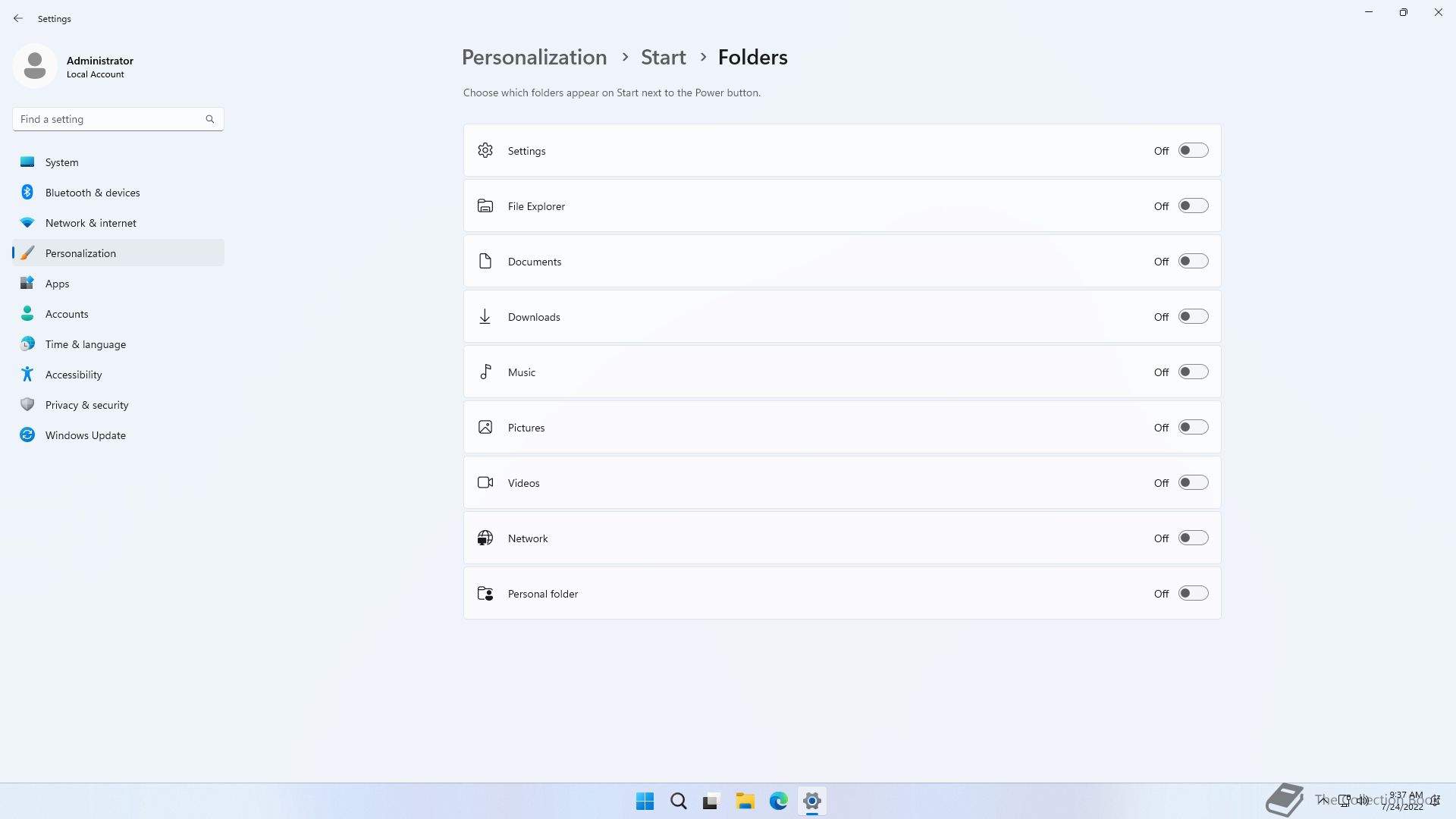
Task: Enable the Settings folder toggle
Action: [1193, 151]
